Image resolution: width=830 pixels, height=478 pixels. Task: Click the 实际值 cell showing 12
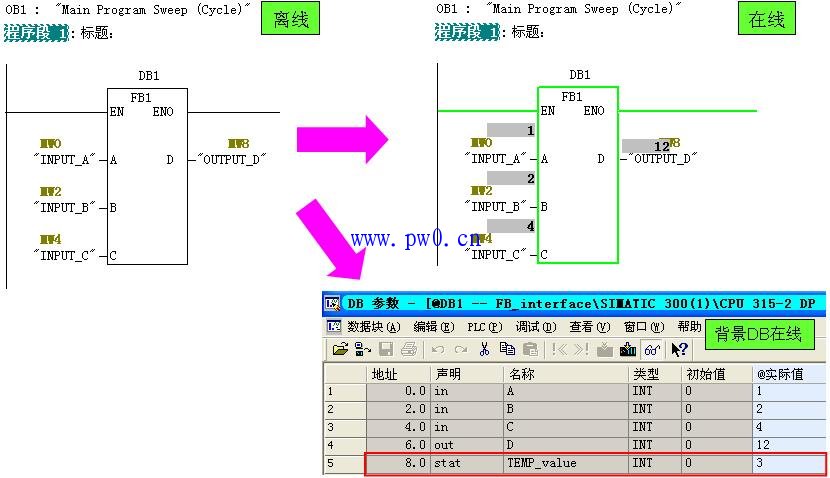pyautogui.click(x=788, y=445)
